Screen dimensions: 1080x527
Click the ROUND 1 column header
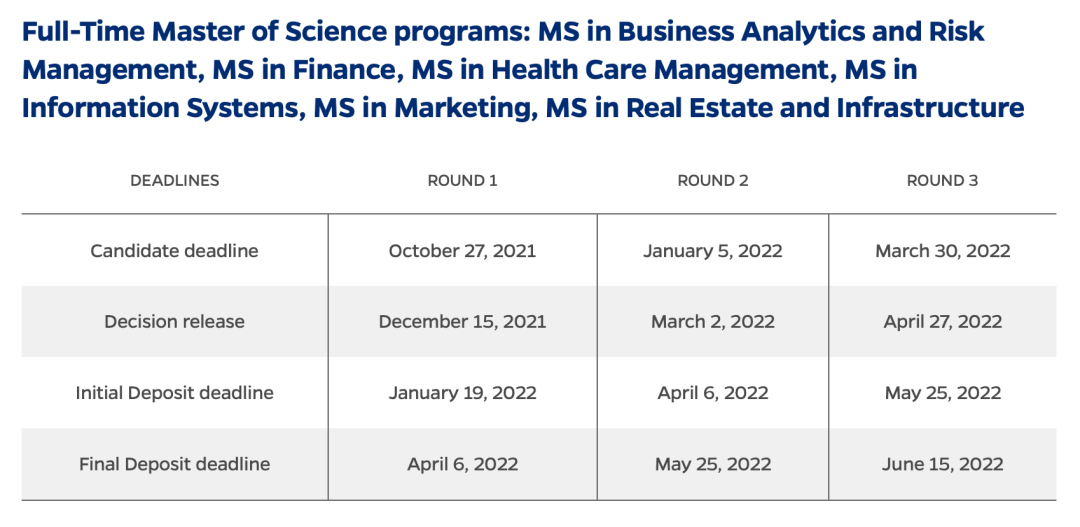[462, 180]
